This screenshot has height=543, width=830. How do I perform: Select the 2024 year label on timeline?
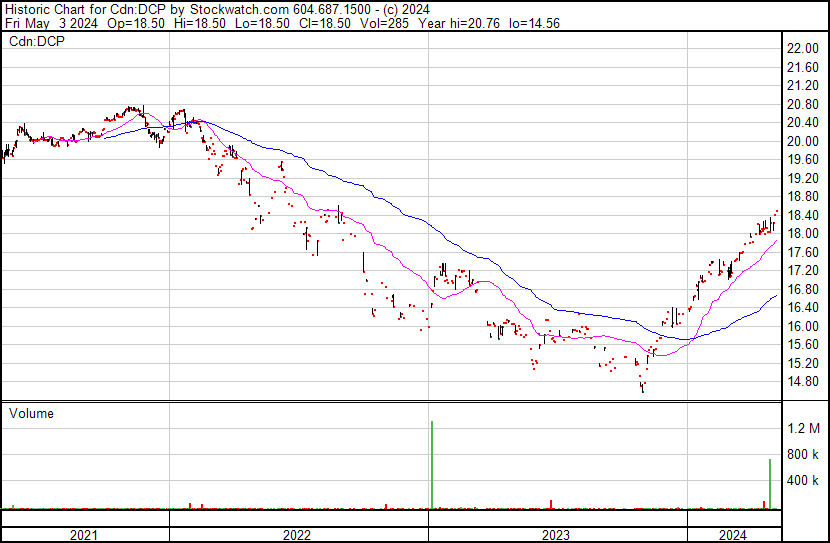732,534
